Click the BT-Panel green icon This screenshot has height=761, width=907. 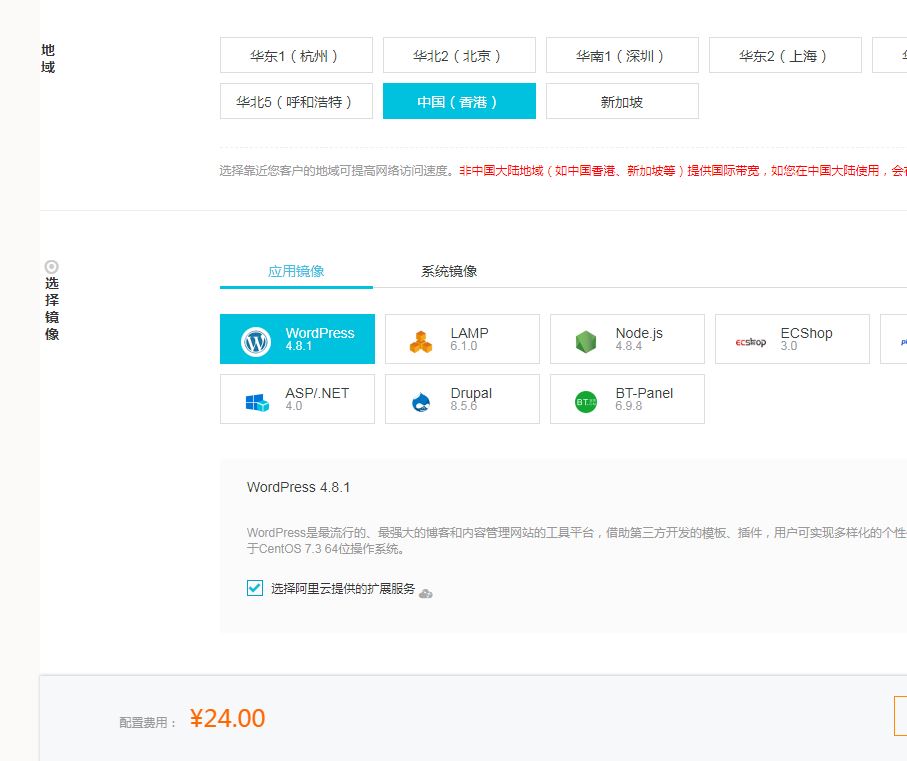(x=586, y=402)
